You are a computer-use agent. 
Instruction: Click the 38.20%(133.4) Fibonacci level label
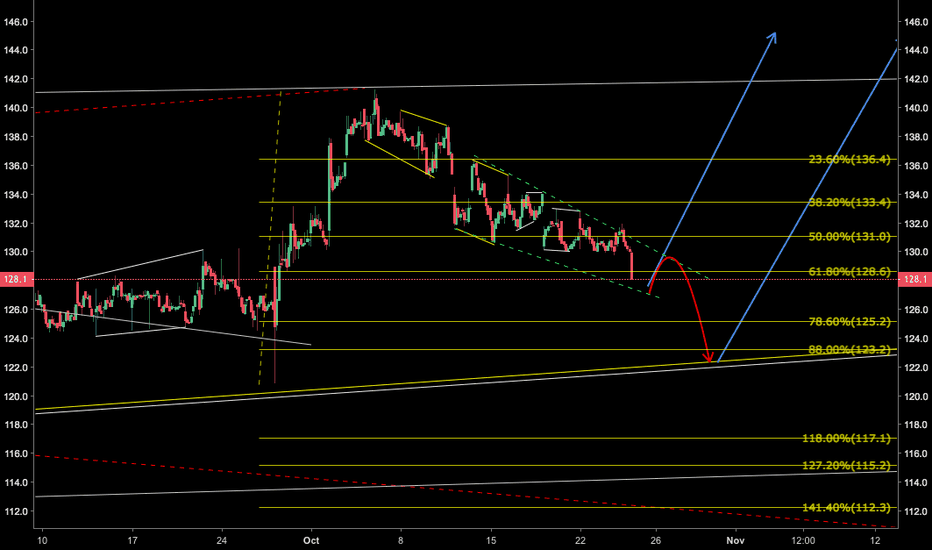pos(849,203)
